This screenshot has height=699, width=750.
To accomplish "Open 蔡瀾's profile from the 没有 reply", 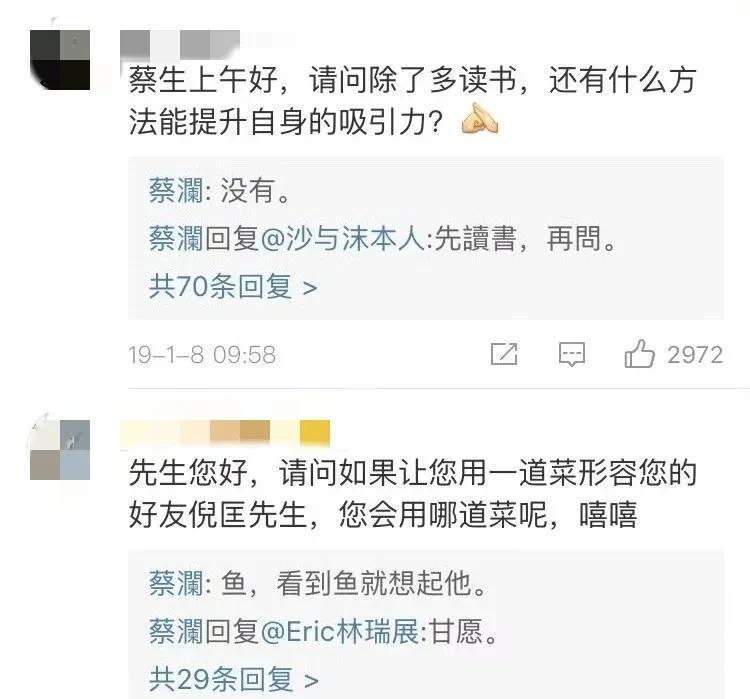I will (176, 190).
